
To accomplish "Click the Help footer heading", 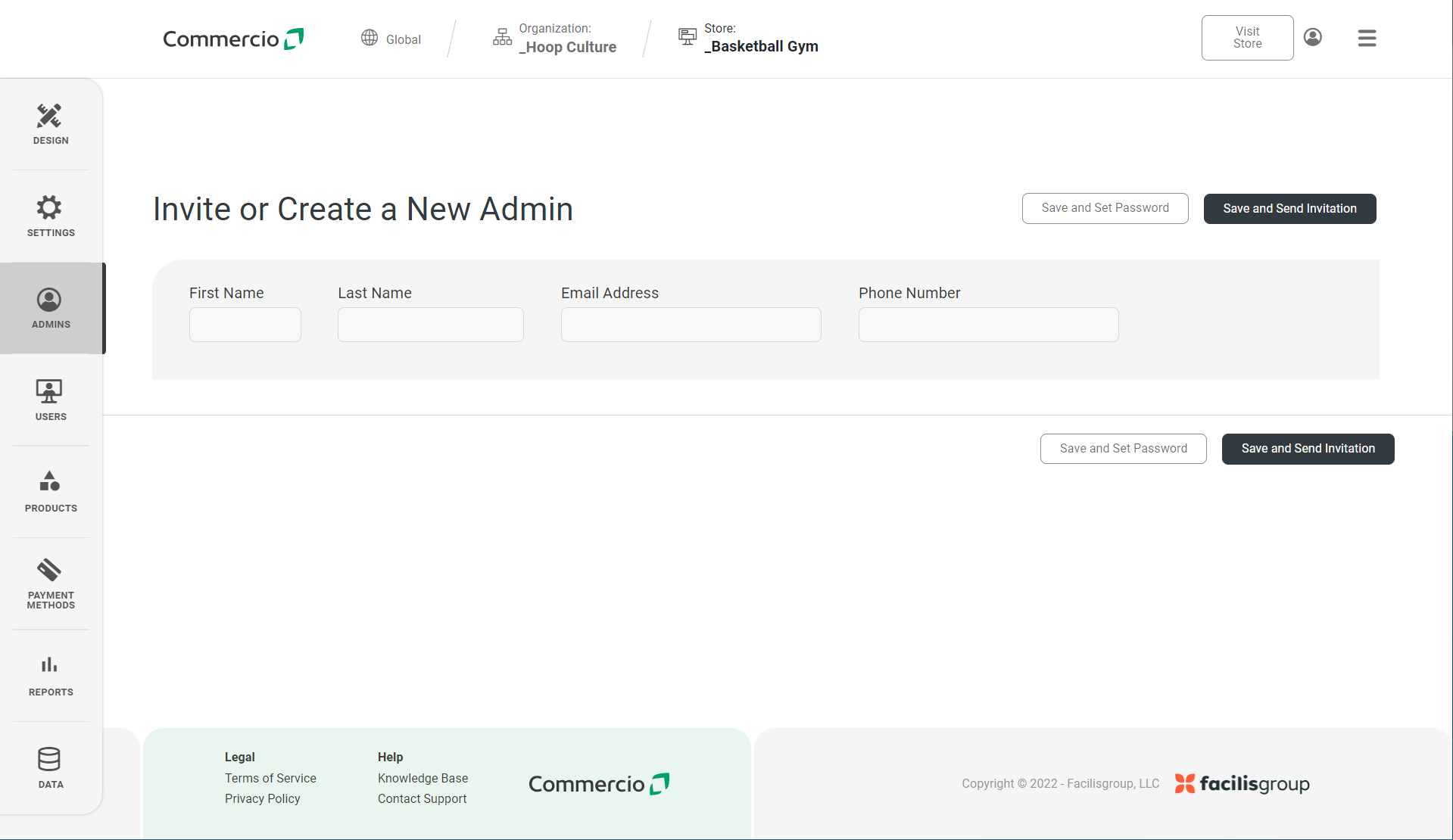I will (390, 757).
